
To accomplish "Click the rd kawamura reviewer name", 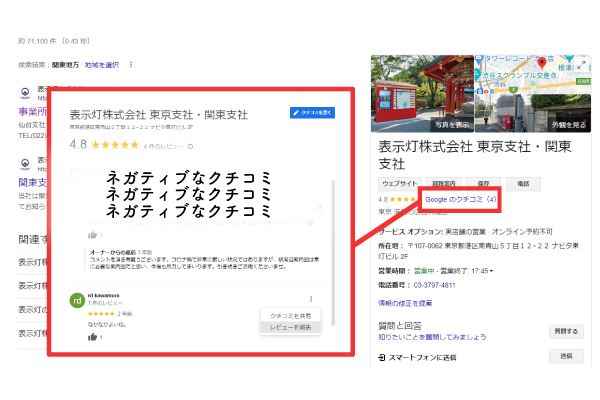I will 103,296.
